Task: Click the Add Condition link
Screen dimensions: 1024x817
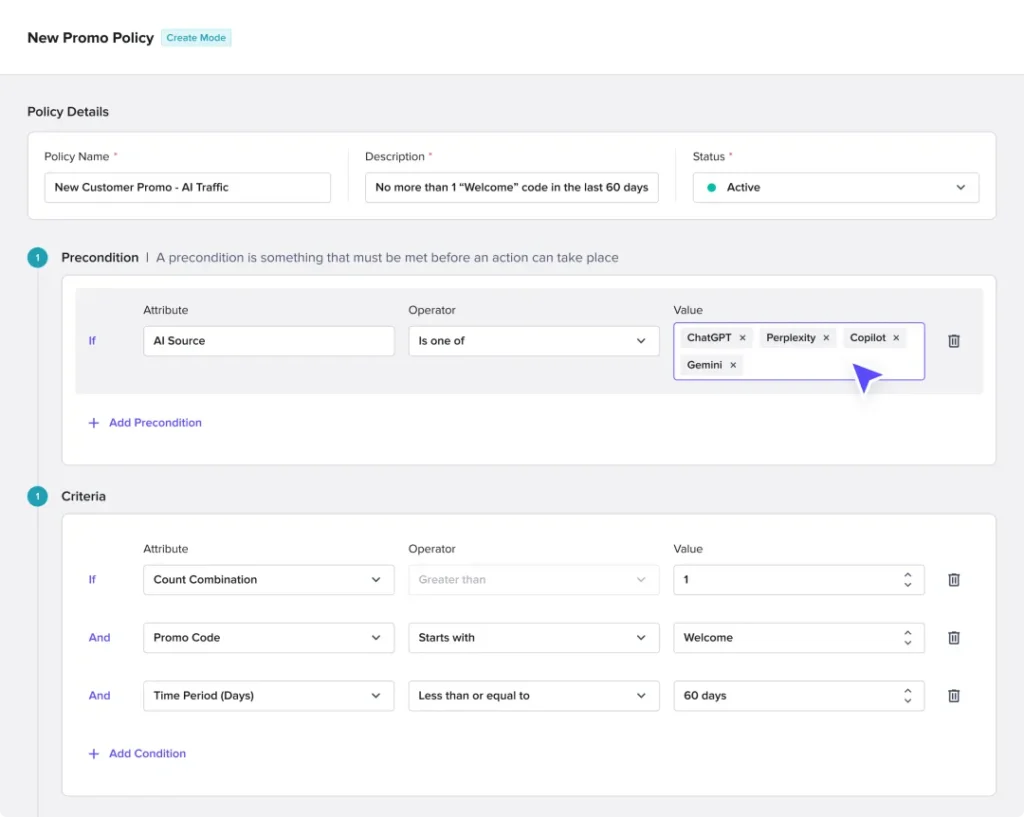Action: (148, 754)
